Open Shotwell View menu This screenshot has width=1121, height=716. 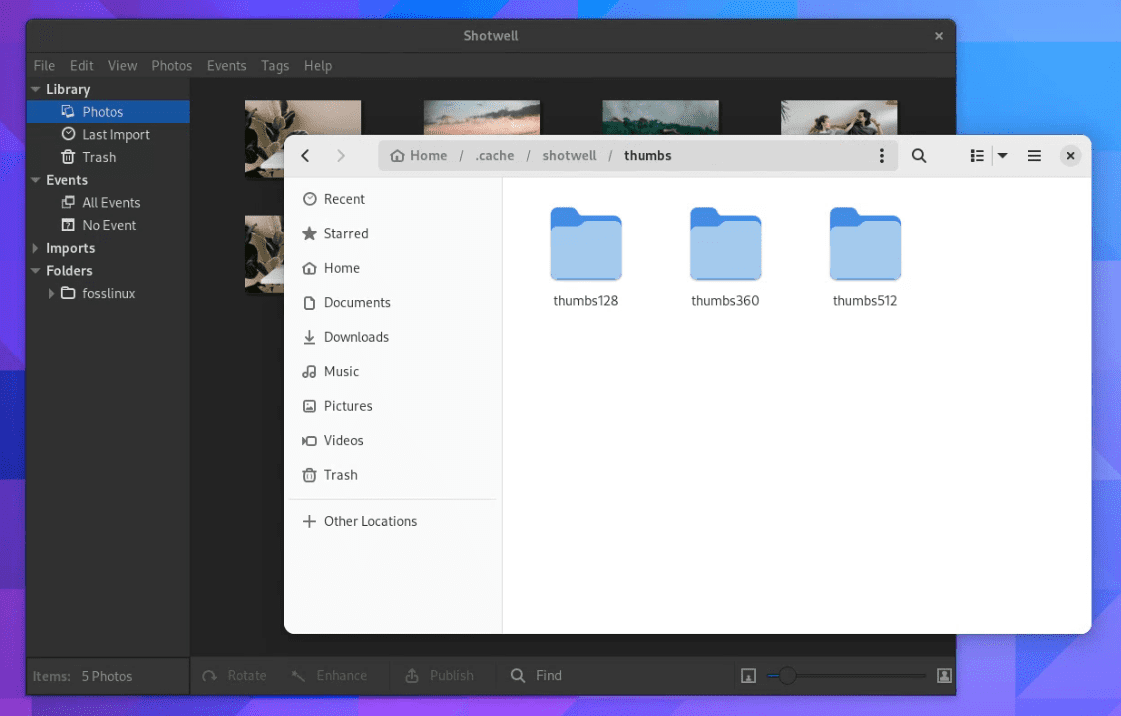pos(122,66)
